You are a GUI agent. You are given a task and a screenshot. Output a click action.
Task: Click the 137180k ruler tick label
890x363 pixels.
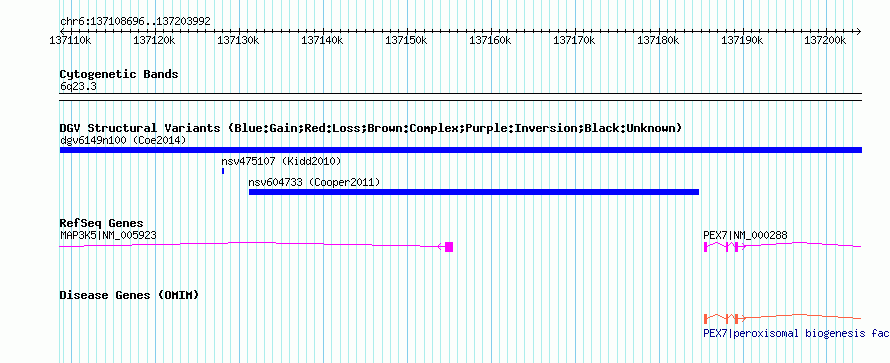tap(658, 41)
